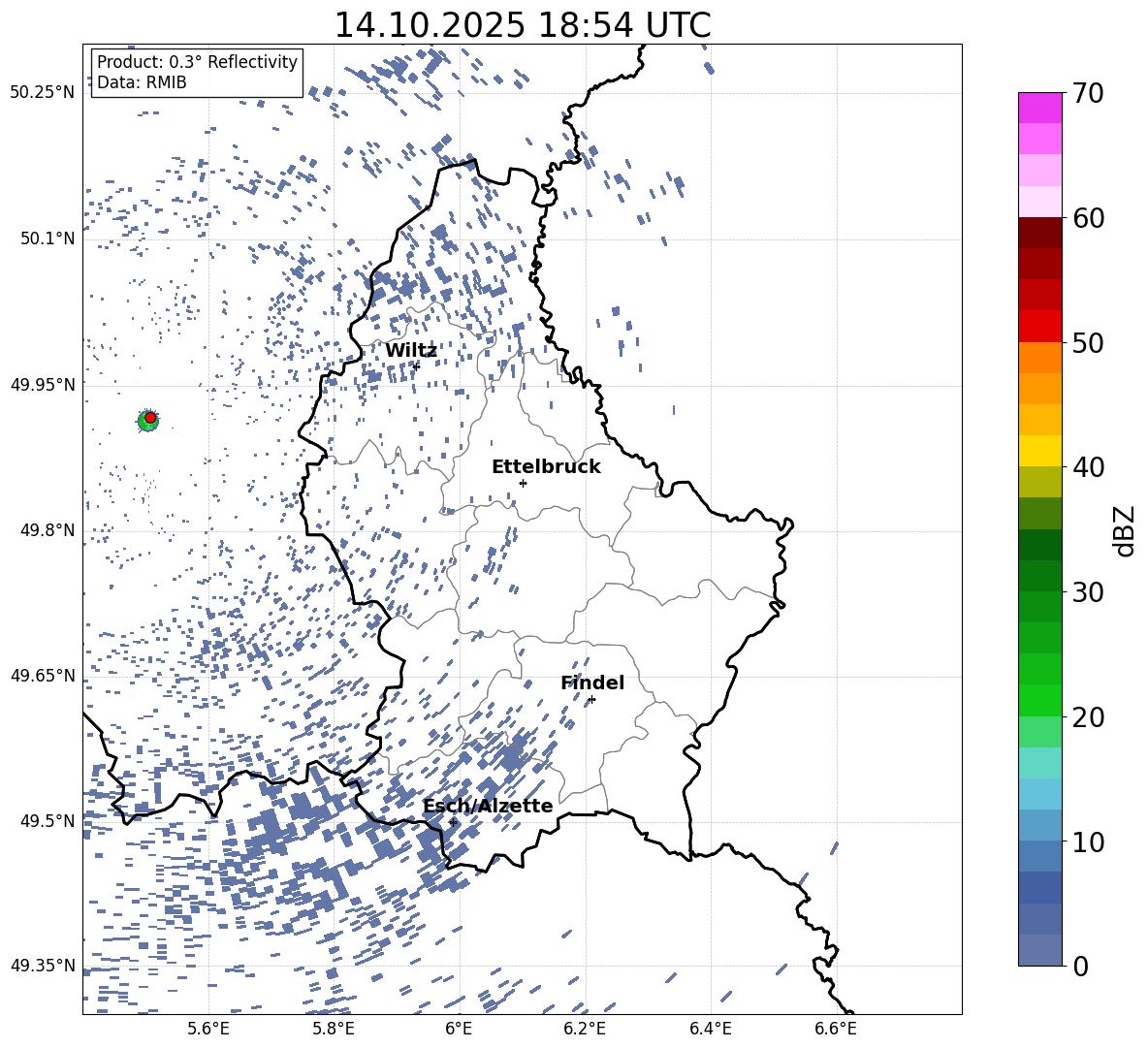Click the light blue swatch at the 10 tick level

tap(1040, 825)
